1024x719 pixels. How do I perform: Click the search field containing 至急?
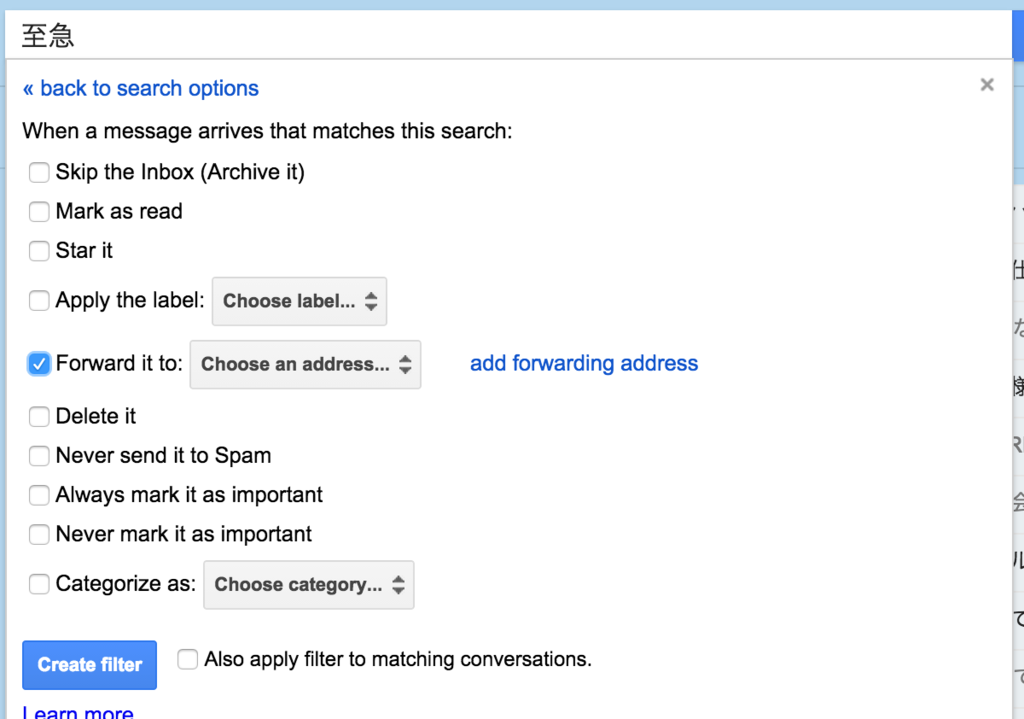point(500,37)
